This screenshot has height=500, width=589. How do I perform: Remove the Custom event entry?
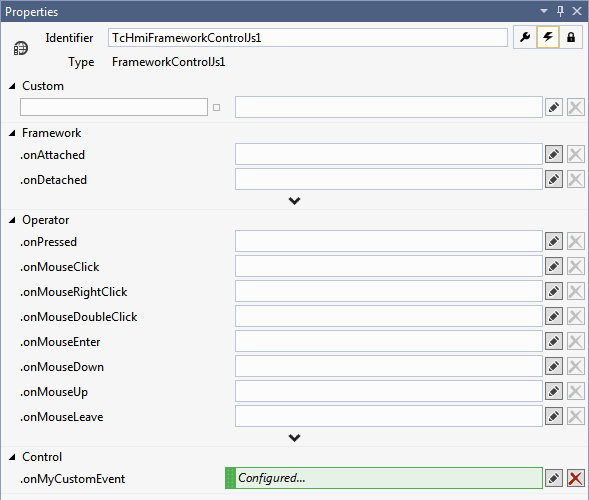(575, 107)
